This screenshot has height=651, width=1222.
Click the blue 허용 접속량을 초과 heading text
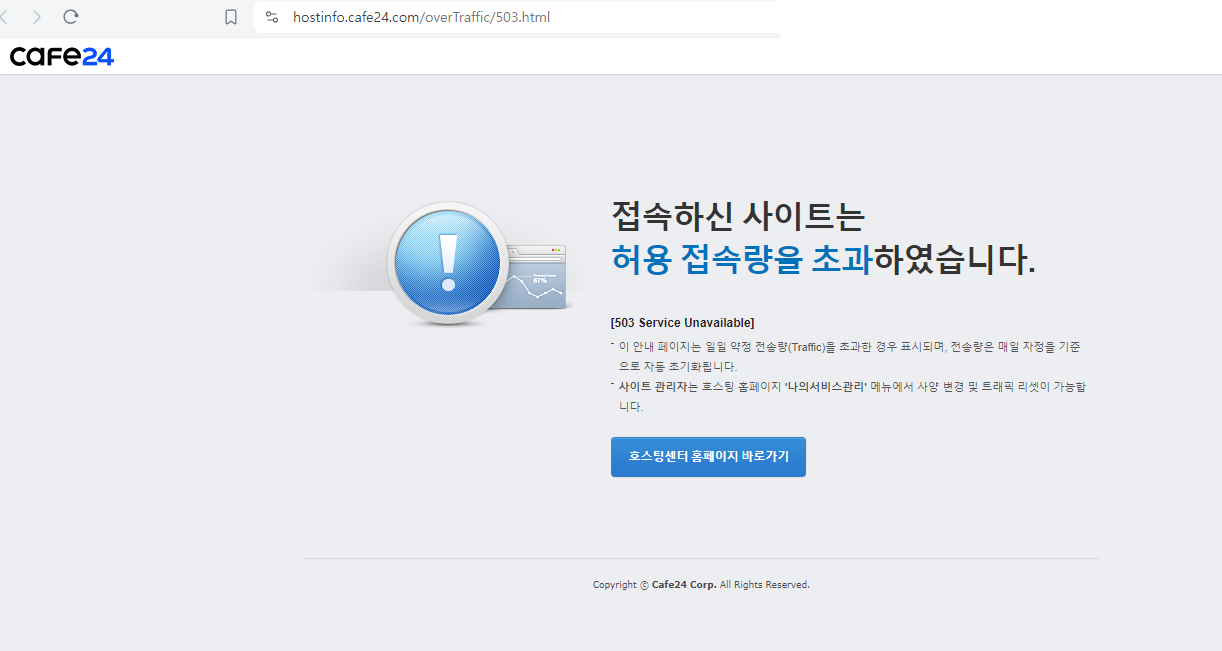(x=742, y=259)
